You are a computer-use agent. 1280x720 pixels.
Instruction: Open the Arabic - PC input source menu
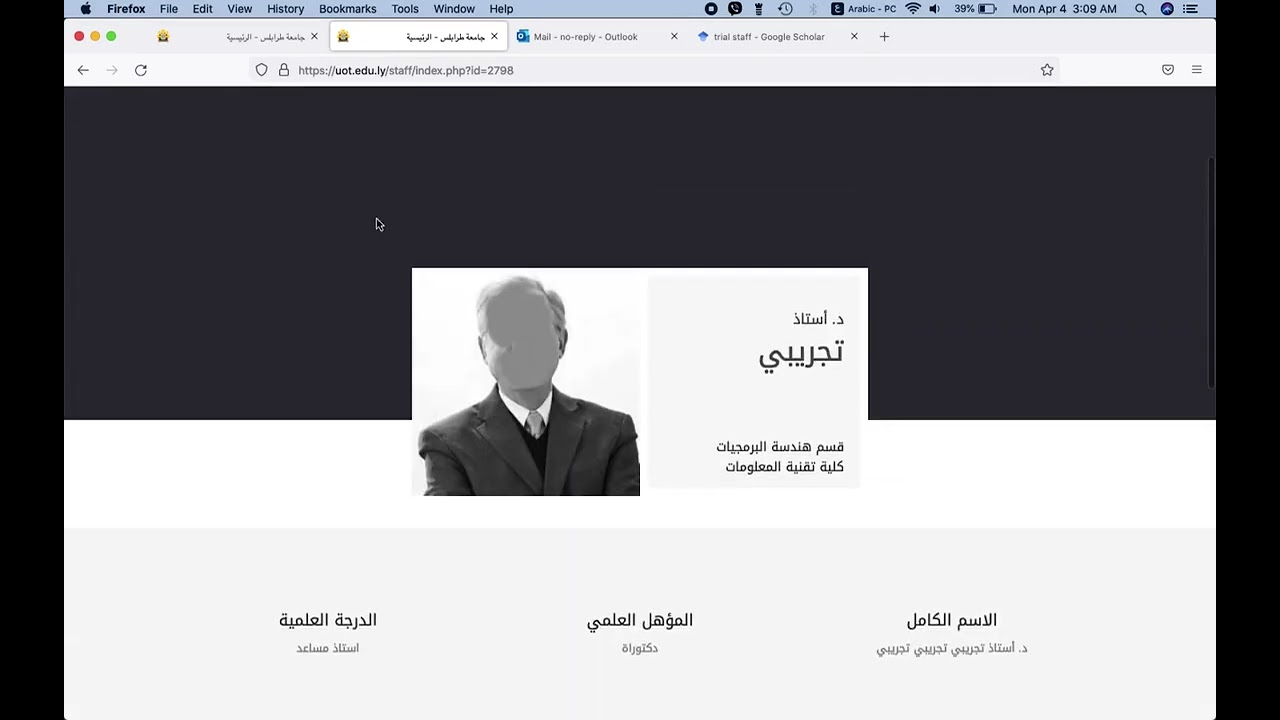tap(864, 9)
